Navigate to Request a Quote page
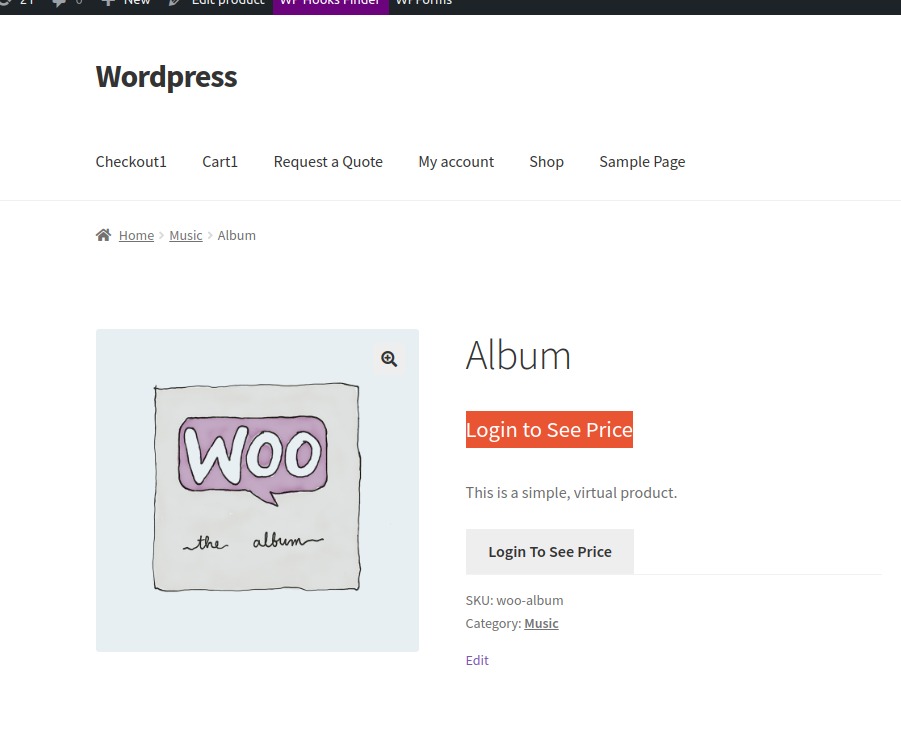 (x=328, y=161)
